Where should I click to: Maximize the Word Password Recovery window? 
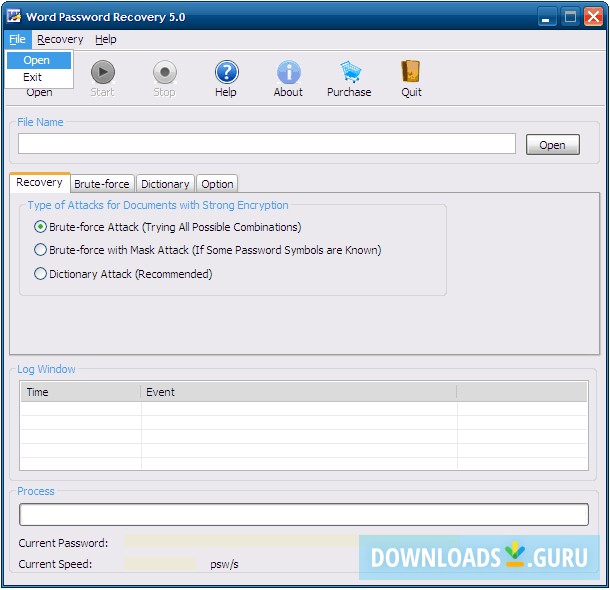click(570, 17)
